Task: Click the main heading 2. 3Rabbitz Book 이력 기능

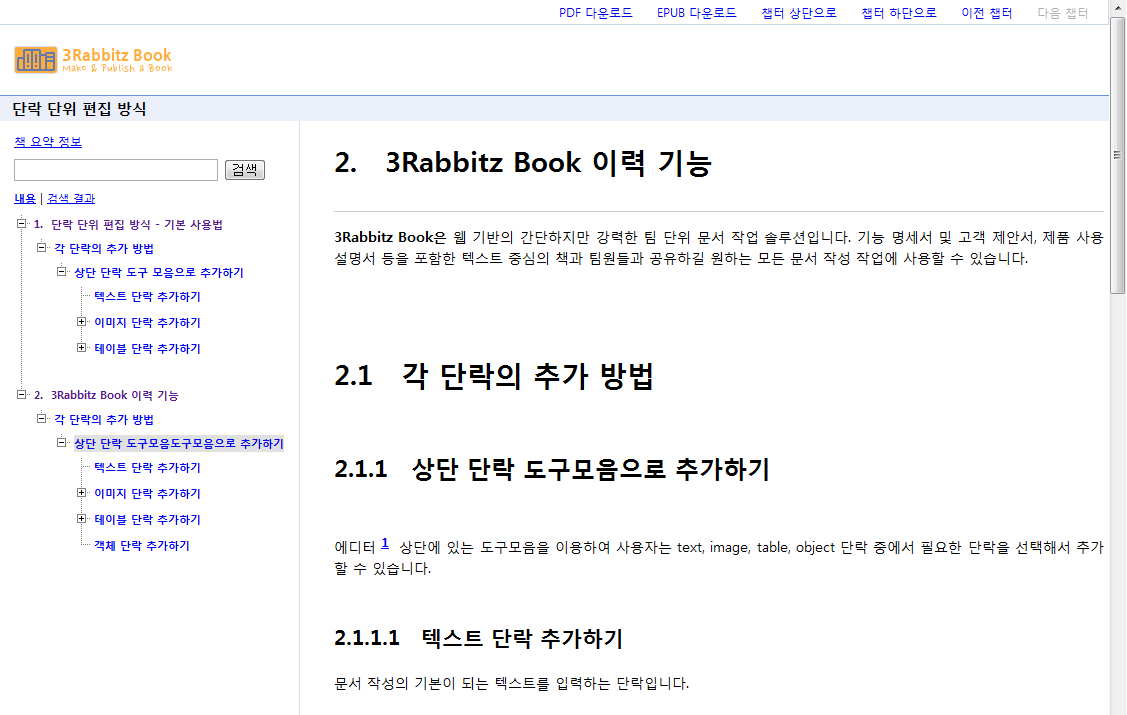Action: [x=523, y=162]
